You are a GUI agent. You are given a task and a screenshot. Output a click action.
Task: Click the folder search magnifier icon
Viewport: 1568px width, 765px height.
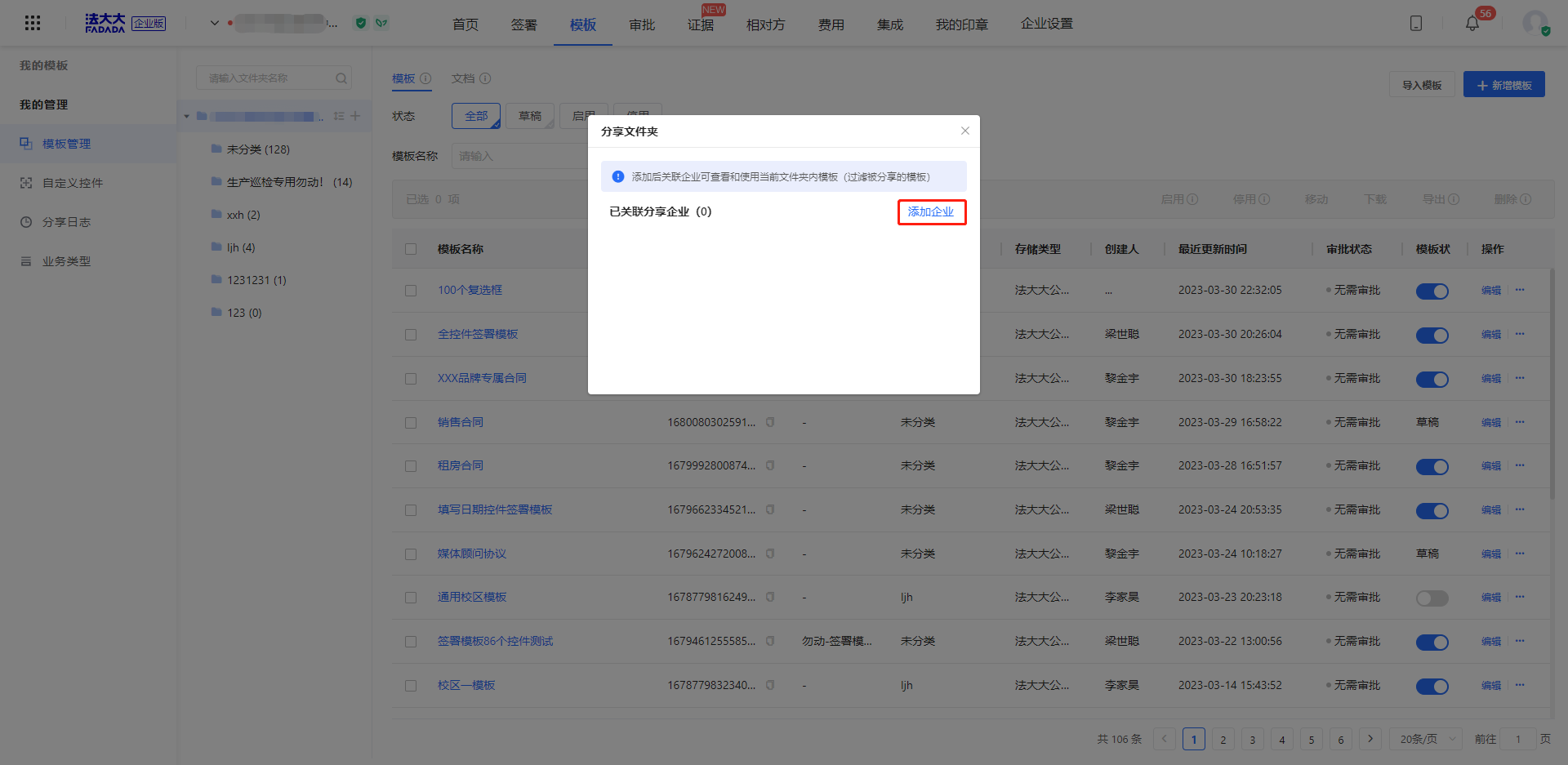[x=341, y=78]
